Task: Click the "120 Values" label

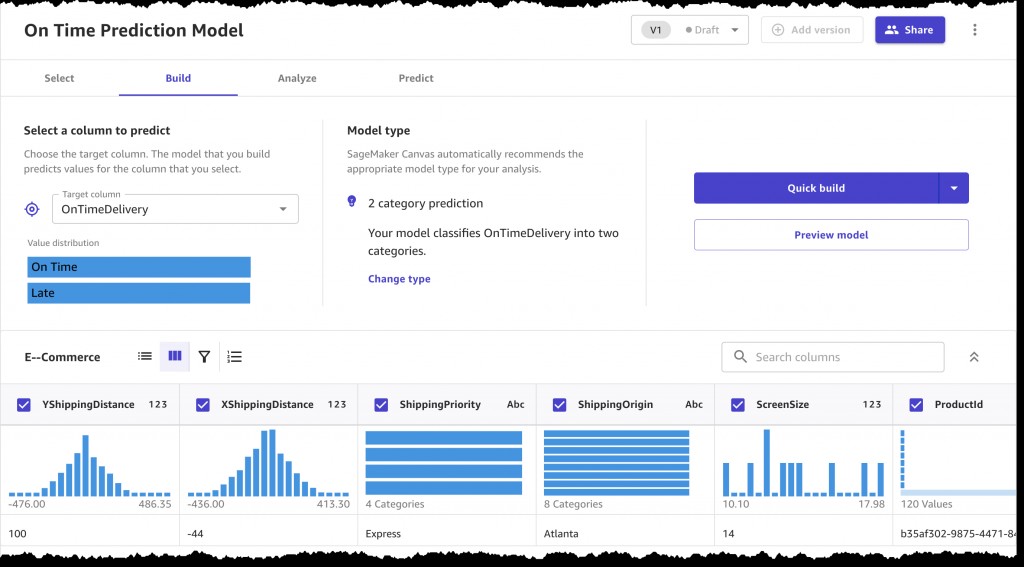Action: (926, 504)
